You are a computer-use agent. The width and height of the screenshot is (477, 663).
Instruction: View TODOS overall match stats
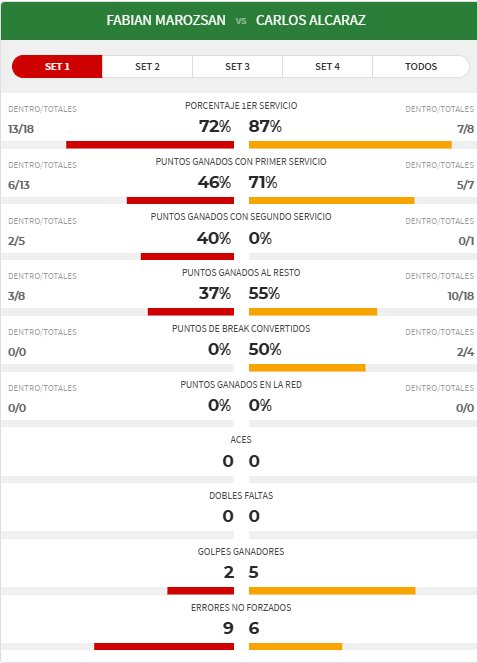(421, 66)
